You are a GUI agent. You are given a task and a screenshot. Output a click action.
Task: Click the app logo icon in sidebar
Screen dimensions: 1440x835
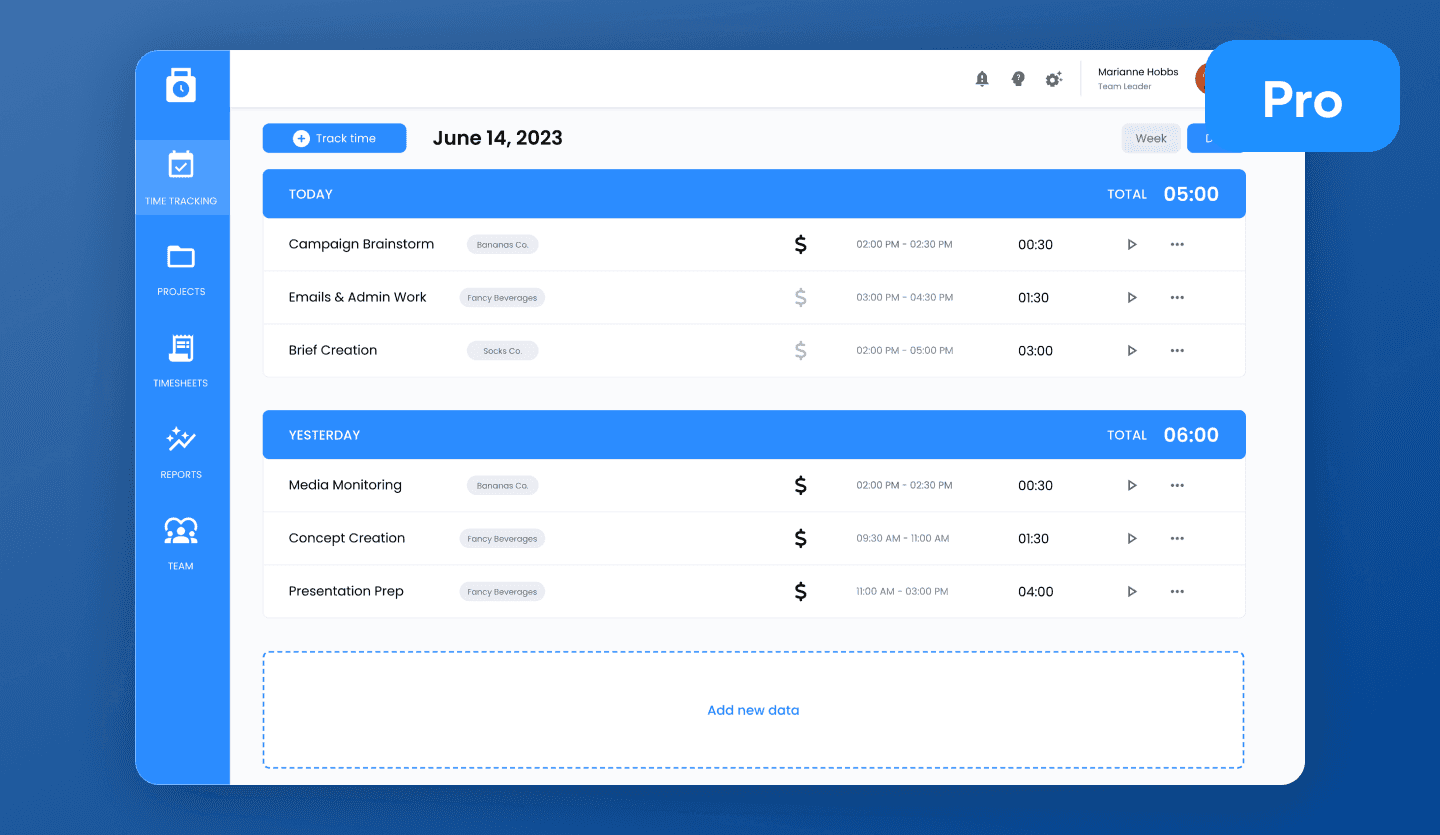click(x=181, y=85)
